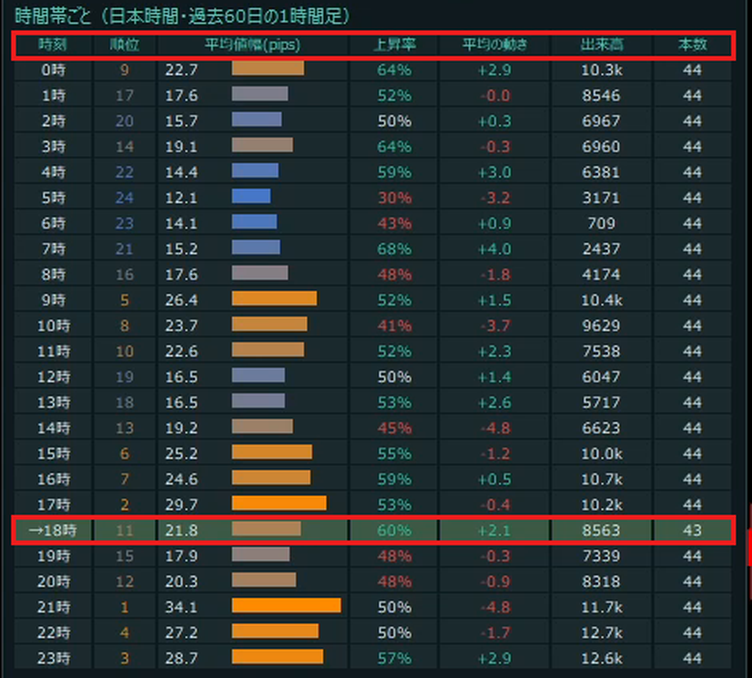The image size is (752, 678).
Task: Select the 11.7k volume at 21時
Action: coord(601,607)
